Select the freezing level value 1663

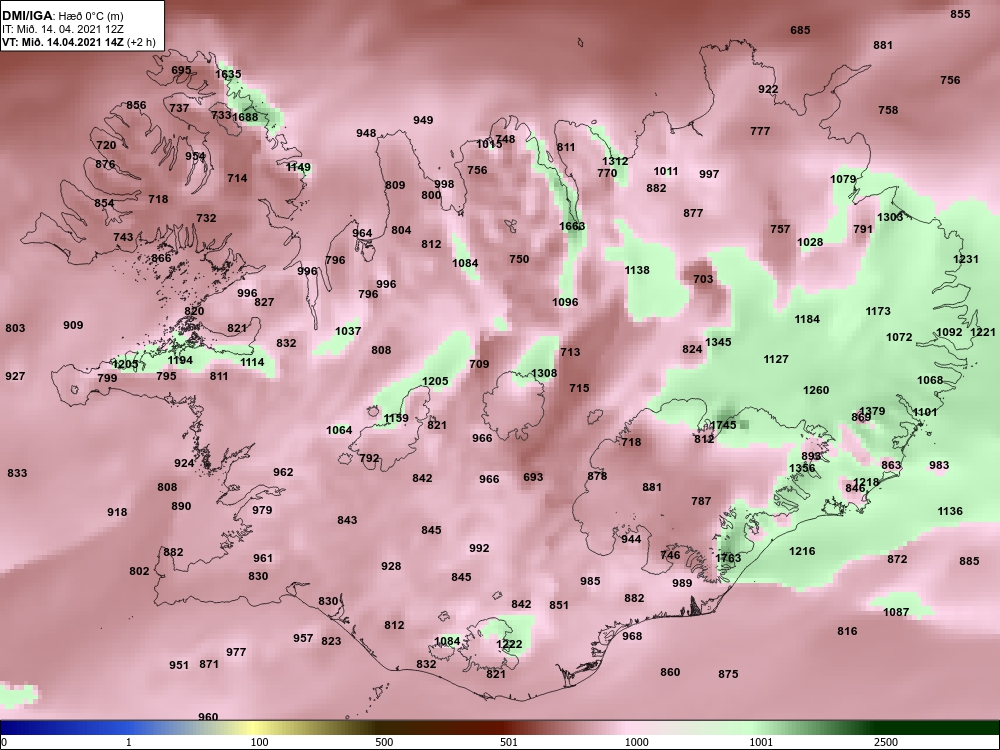[x=572, y=226]
